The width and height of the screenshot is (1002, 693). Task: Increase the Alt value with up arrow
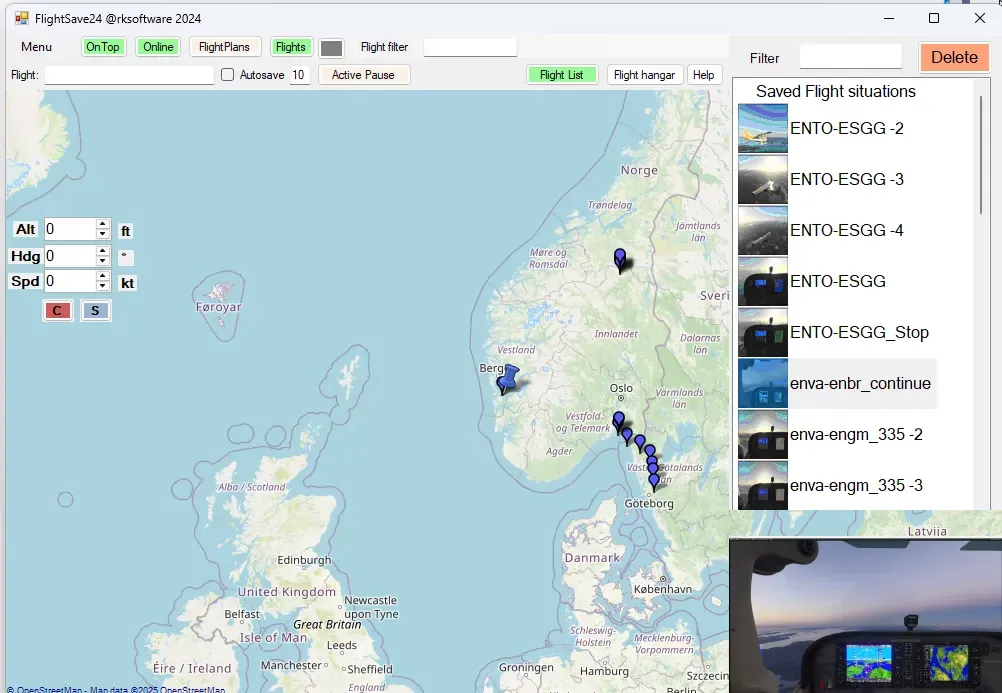coord(102,225)
